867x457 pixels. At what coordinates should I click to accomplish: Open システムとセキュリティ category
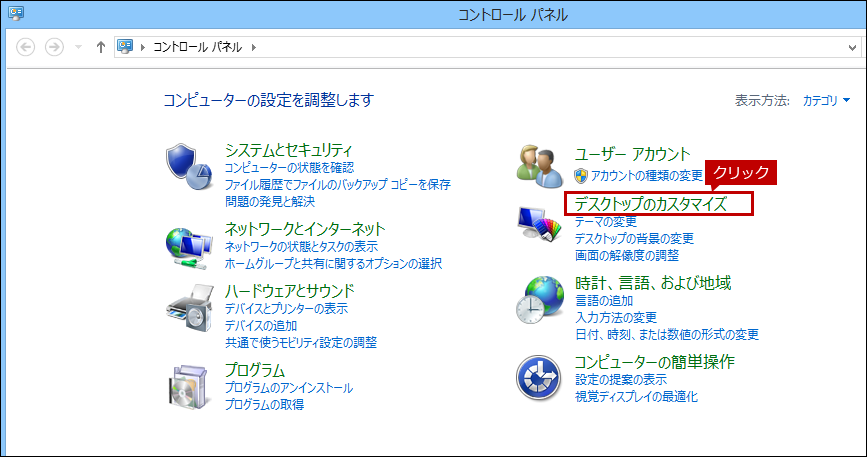coord(289,150)
